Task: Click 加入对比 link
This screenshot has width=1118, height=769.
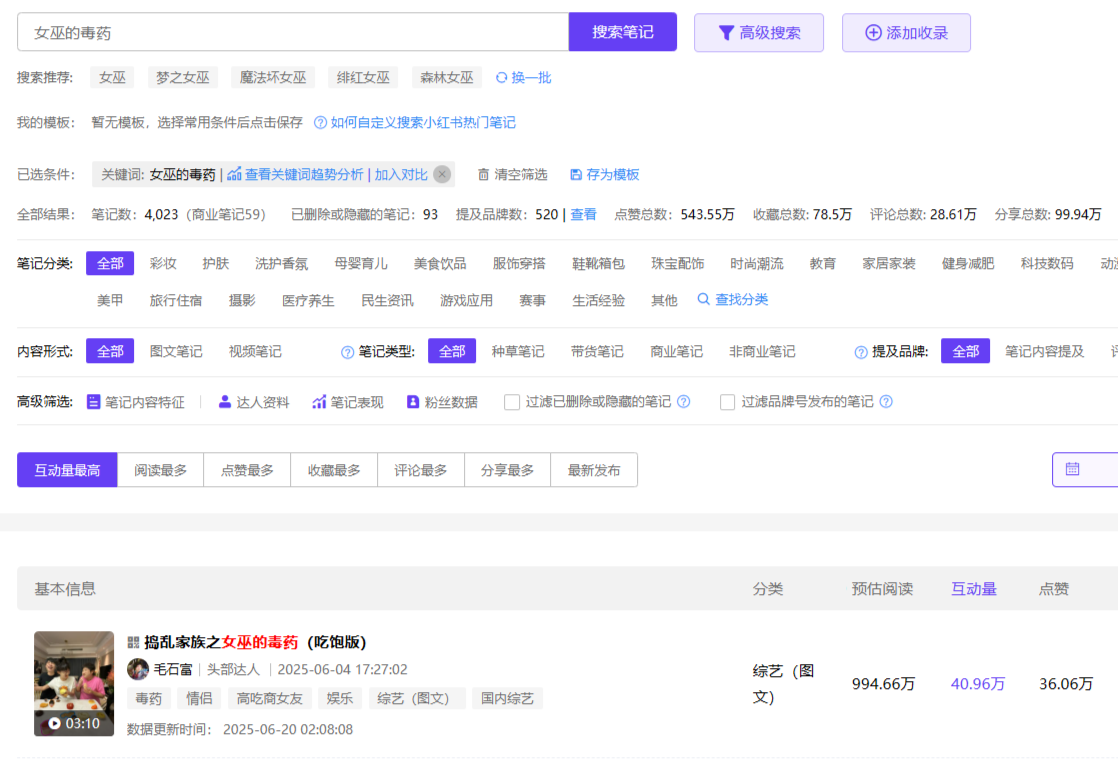Action: pyautogui.click(x=401, y=175)
